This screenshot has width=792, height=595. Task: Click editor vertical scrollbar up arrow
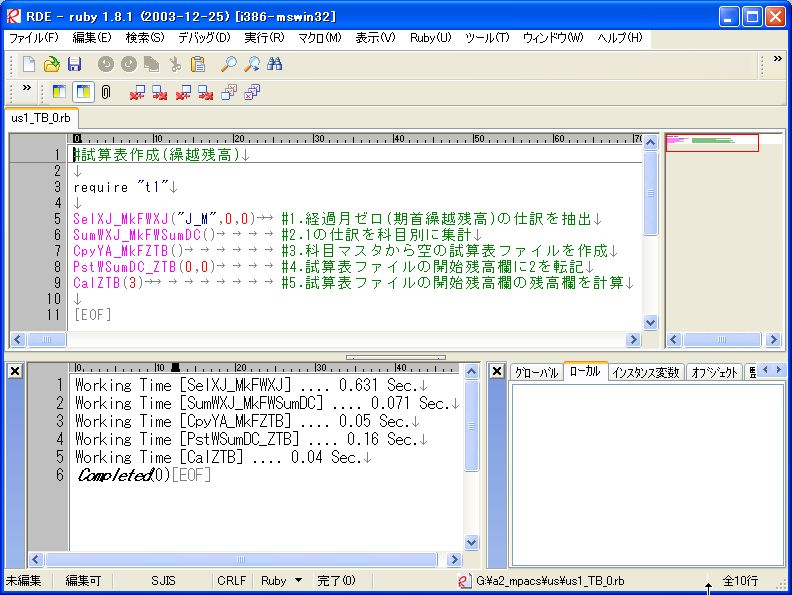[651, 142]
